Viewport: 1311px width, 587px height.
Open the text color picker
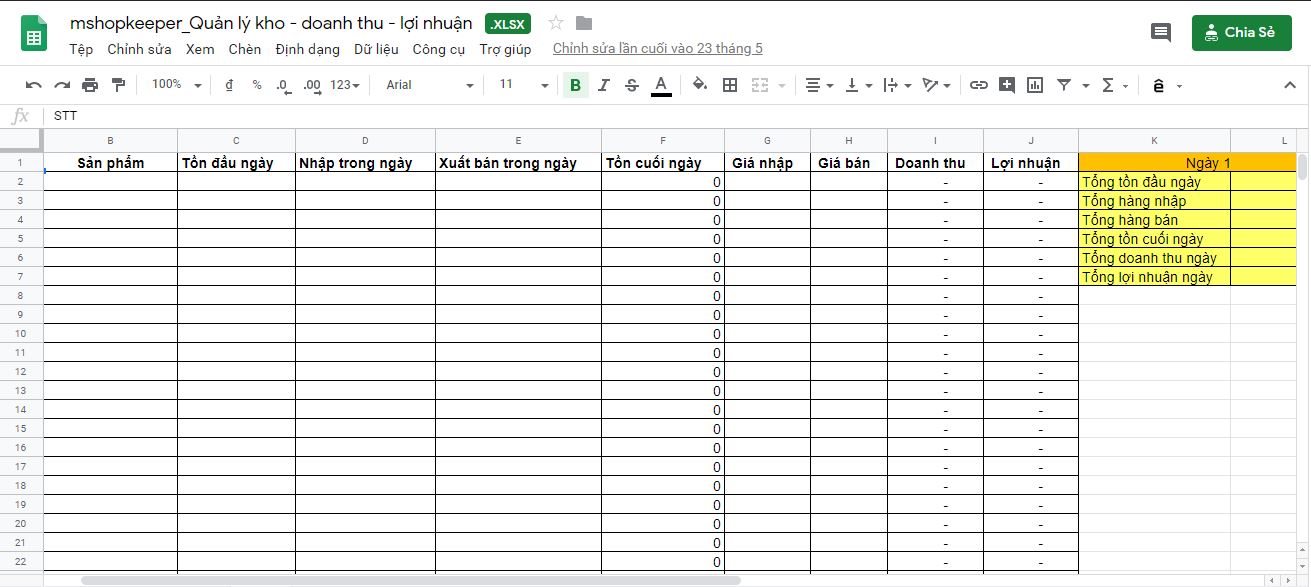pyautogui.click(x=661, y=86)
